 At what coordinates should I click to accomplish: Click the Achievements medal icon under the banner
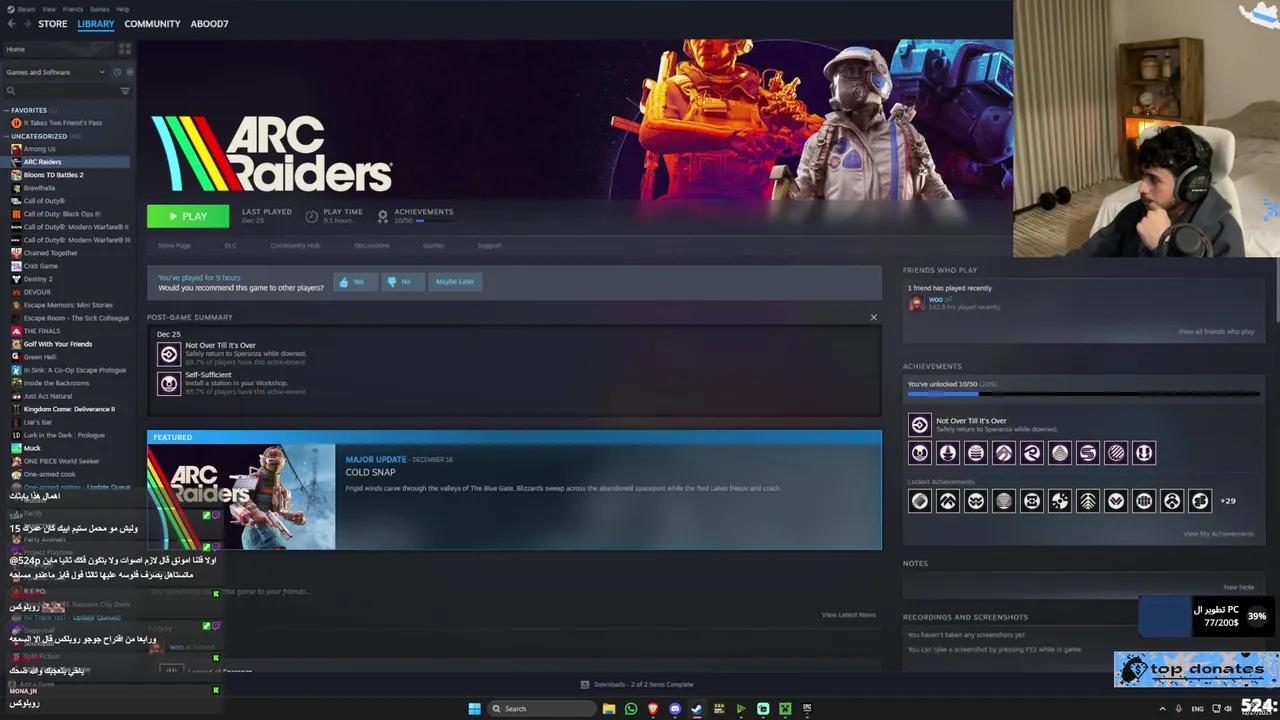click(382, 216)
